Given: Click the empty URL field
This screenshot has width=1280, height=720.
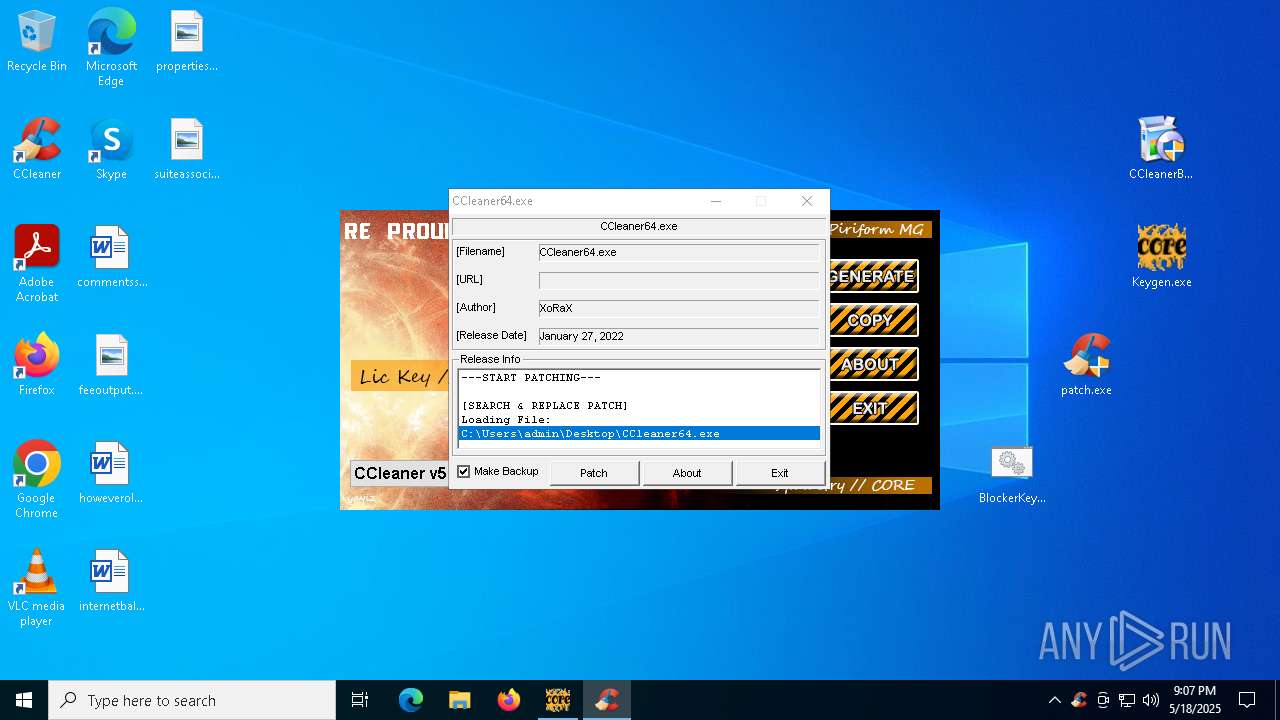Looking at the screenshot, I should 679,280.
